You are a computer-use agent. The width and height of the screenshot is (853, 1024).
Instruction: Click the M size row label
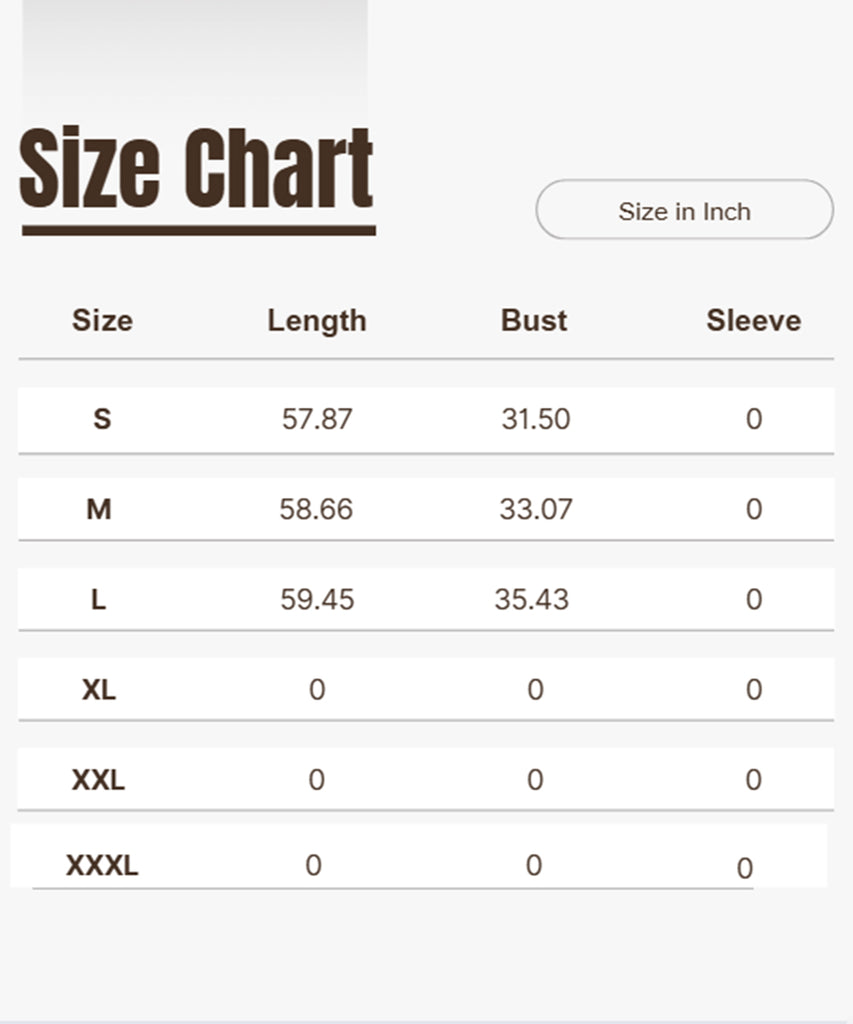[x=99, y=509]
